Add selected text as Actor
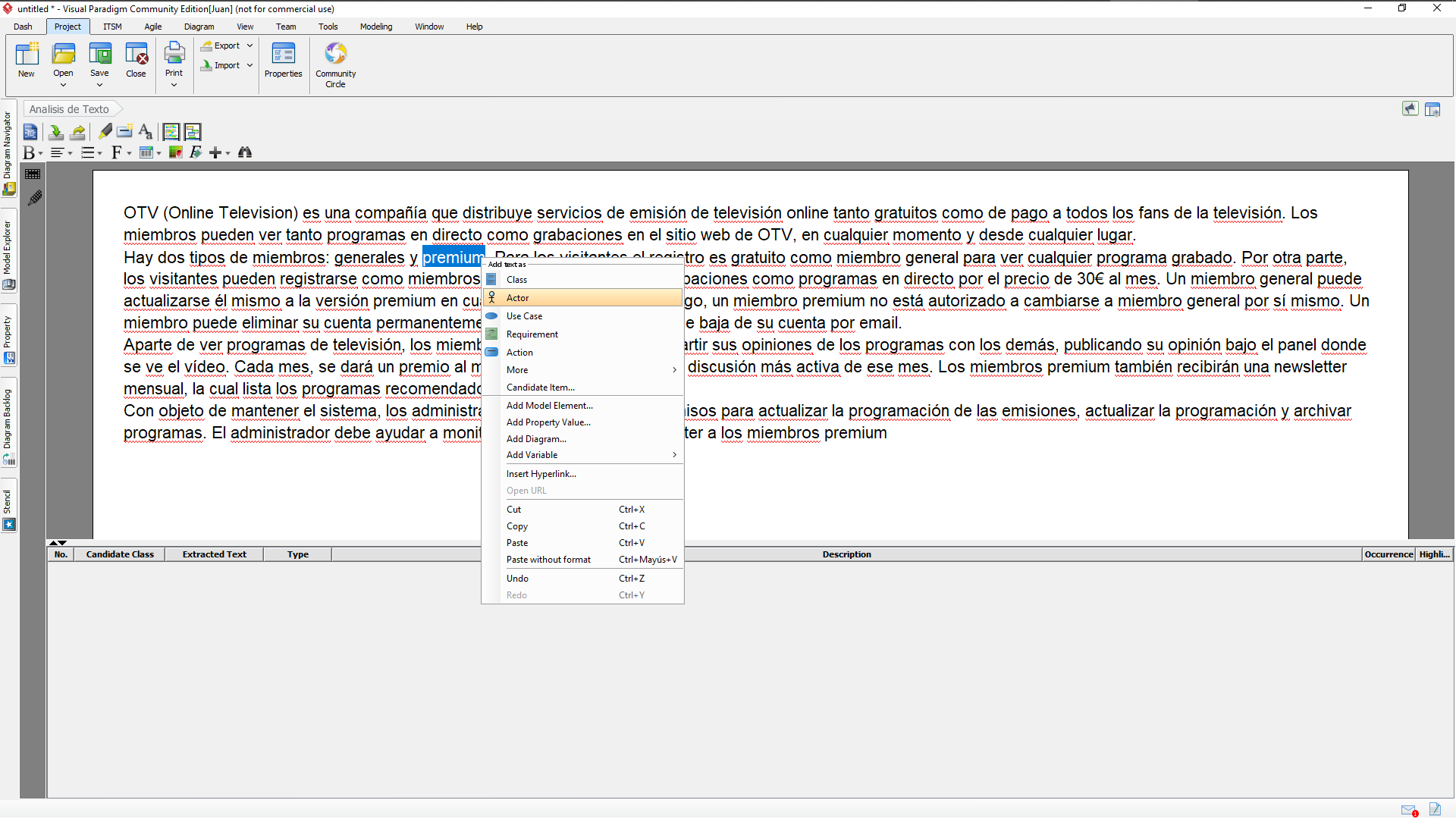The height and width of the screenshot is (819, 1456). point(583,298)
